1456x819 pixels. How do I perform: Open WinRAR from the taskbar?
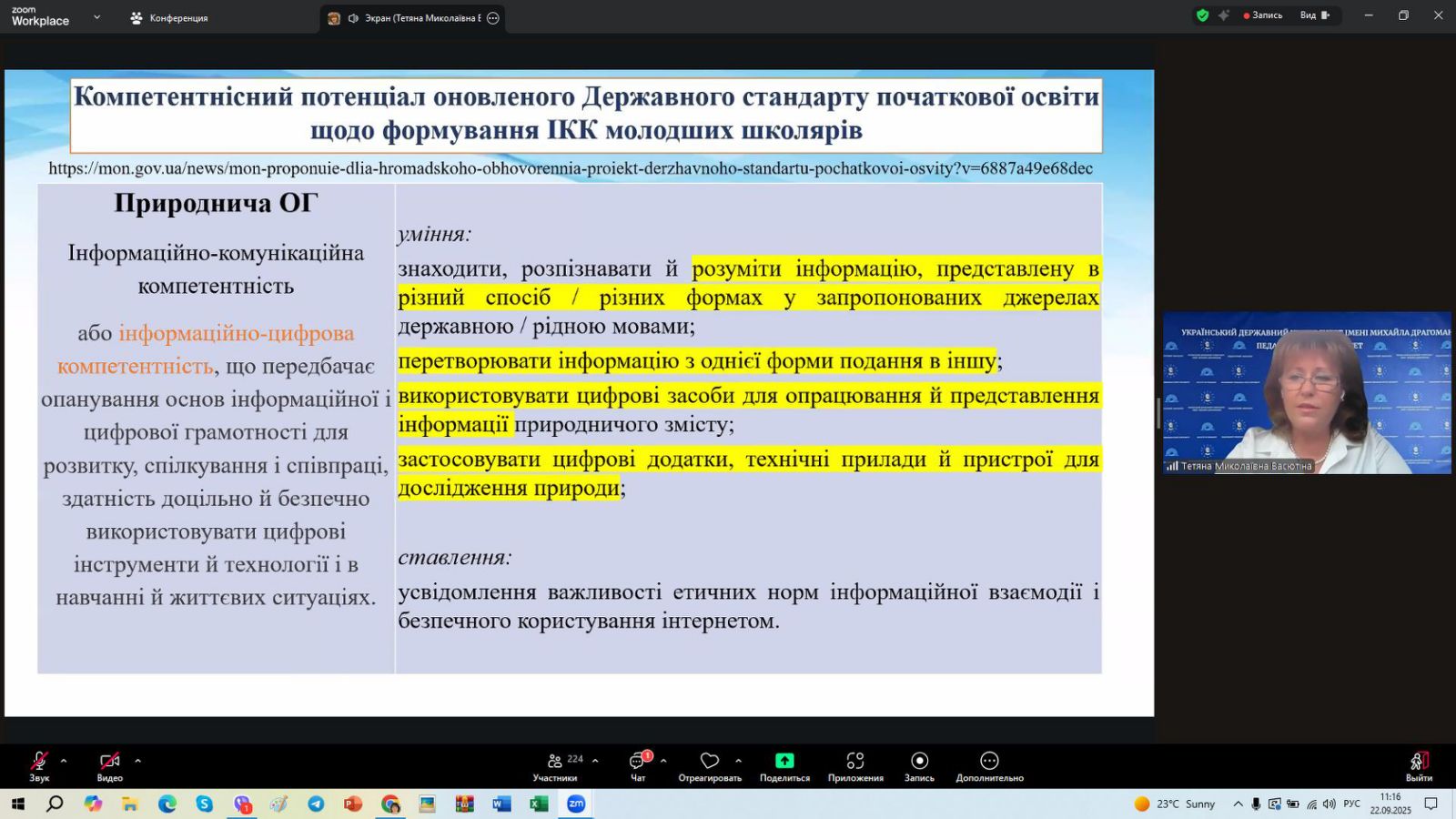(465, 804)
